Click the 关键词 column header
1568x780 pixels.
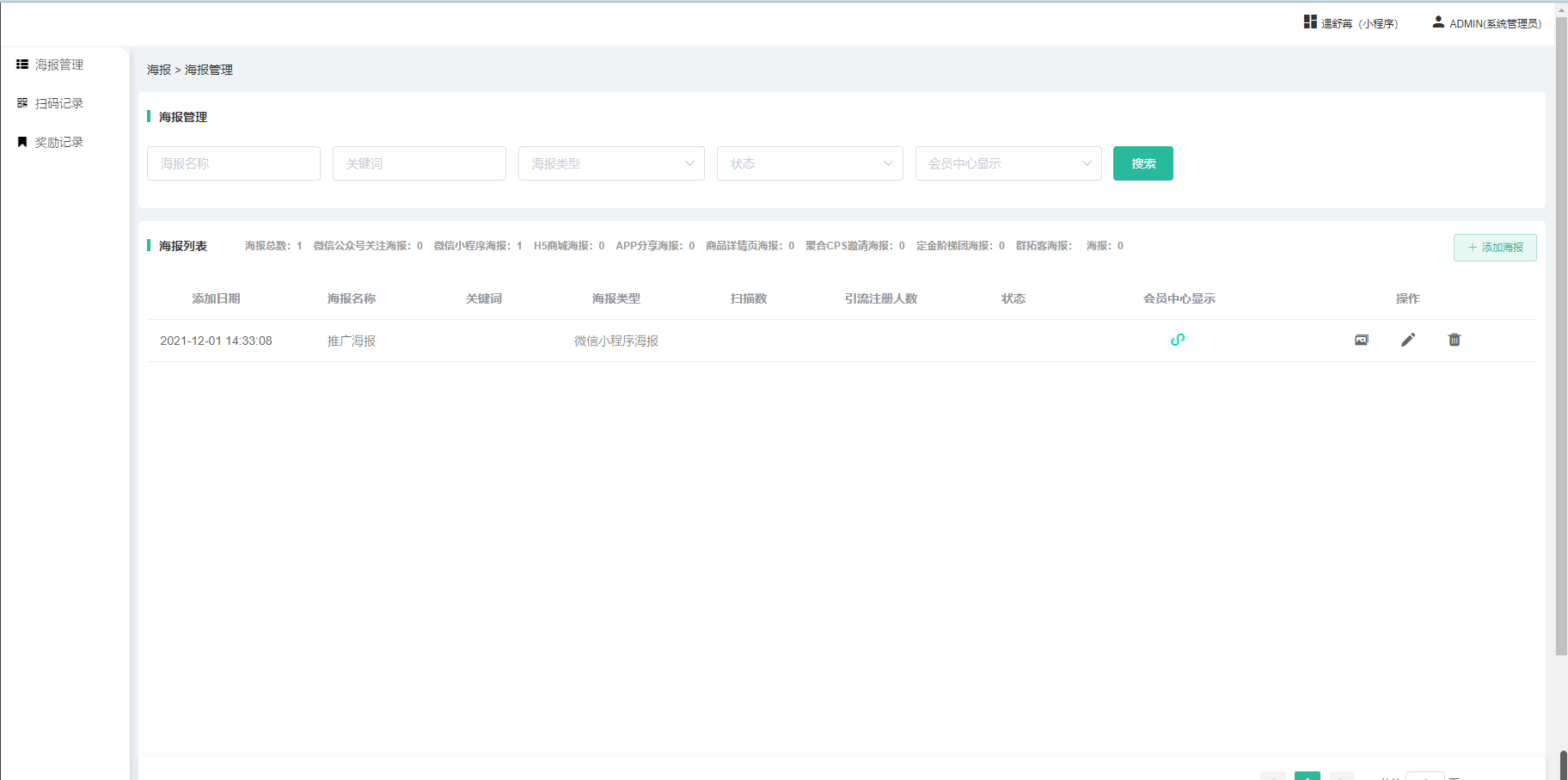(x=484, y=298)
